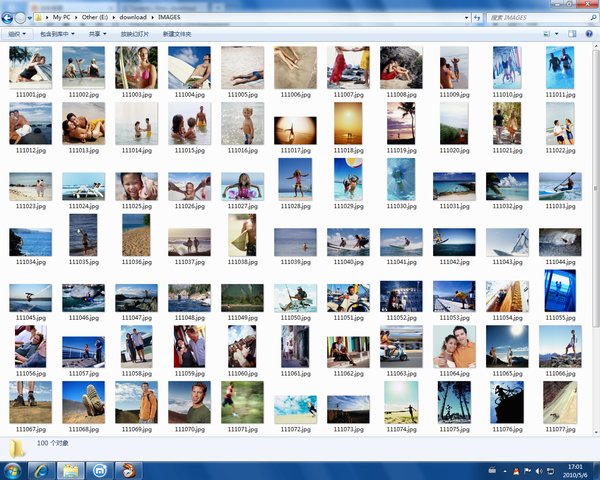Image resolution: width=600 pixels, height=480 pixels.
Task: Click the scrollbar down arrow
Action: coord(595,432)
